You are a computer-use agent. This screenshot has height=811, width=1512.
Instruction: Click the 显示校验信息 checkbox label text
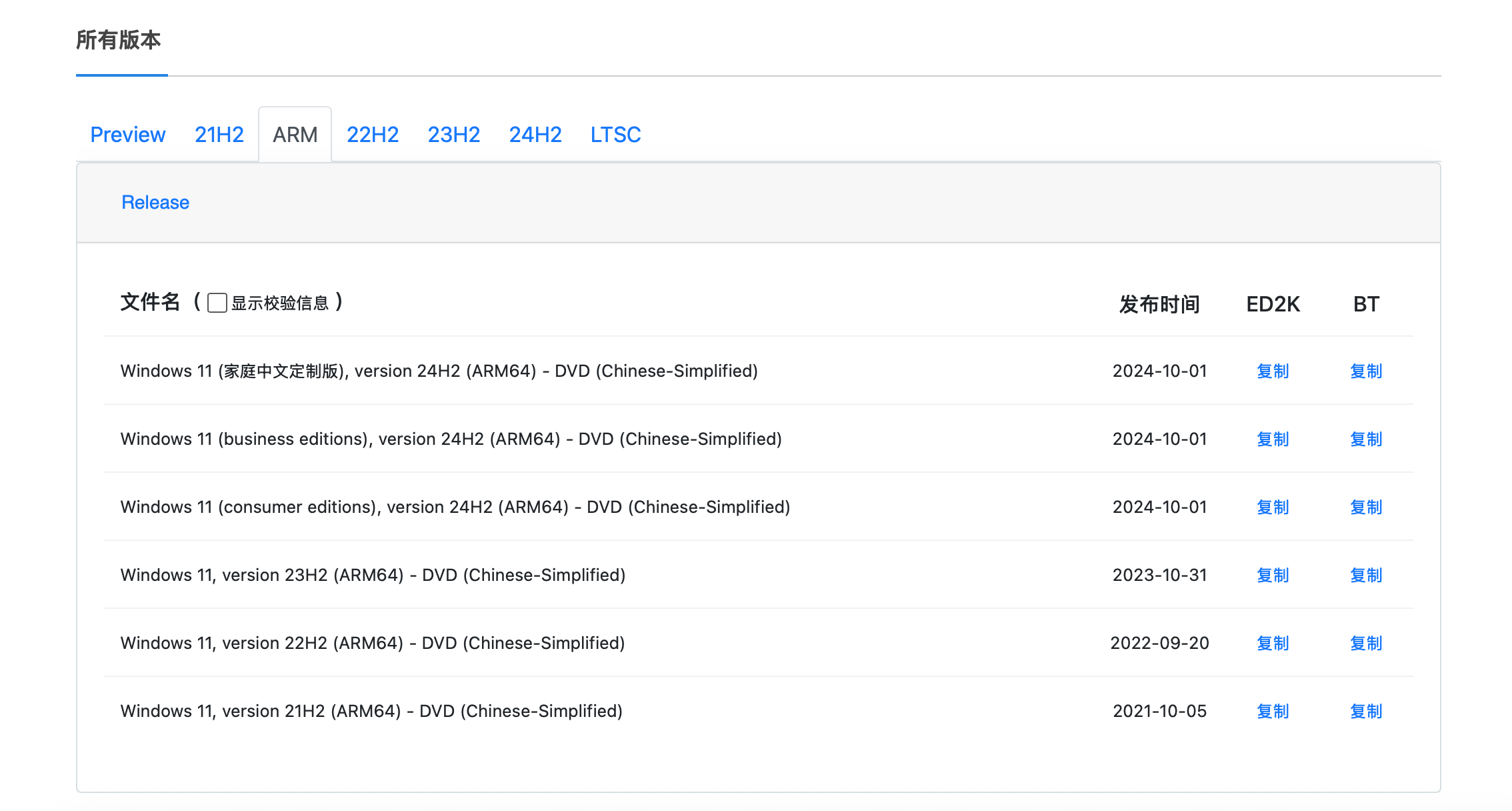280,303
